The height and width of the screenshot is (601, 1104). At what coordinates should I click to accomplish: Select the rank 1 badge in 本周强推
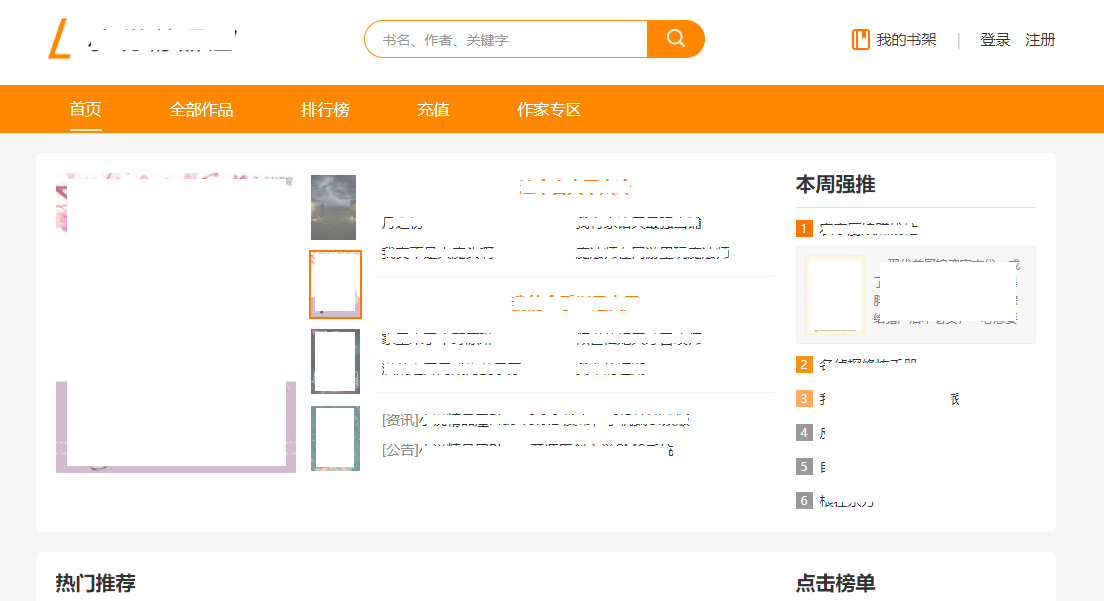tap(804, 229)
